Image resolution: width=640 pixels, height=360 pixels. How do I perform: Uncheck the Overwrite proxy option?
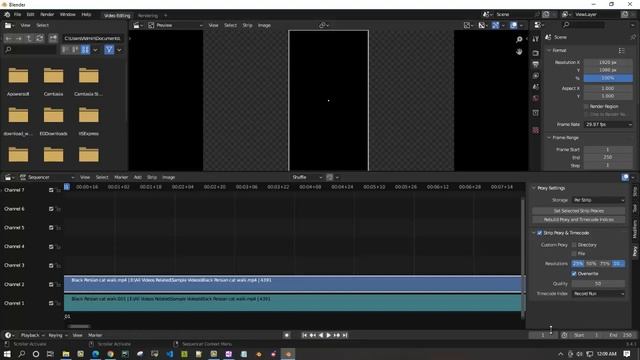[x=574, y=273]
